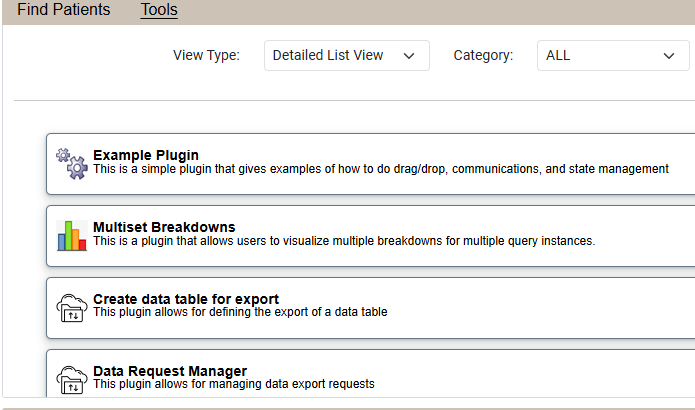Click the managing data export requests description
Image resolution: width=695 pixels, height=410 pixels.
(x=233, y=384)
